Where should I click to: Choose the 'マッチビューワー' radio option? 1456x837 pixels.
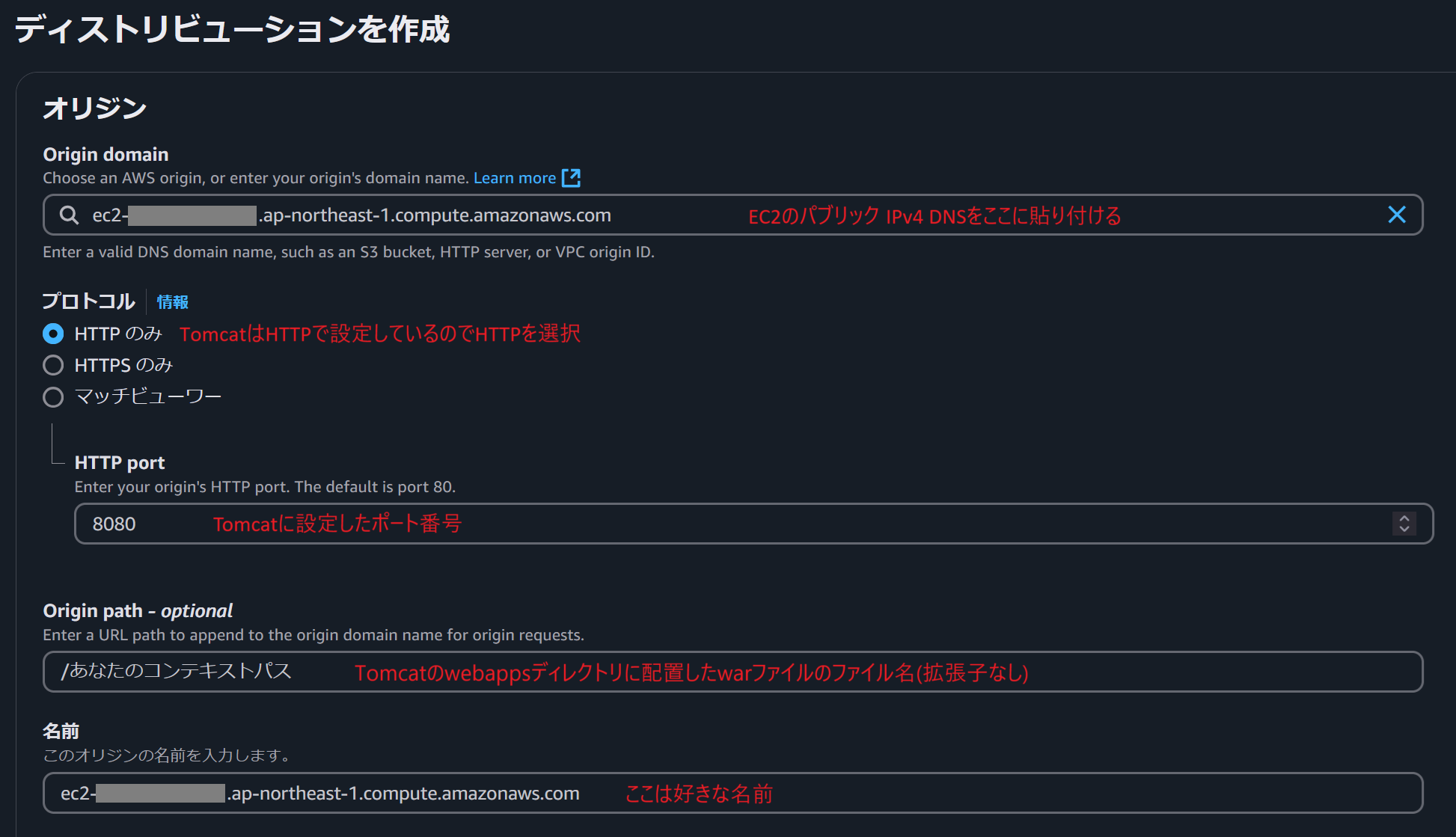click(x=53, y=396)
